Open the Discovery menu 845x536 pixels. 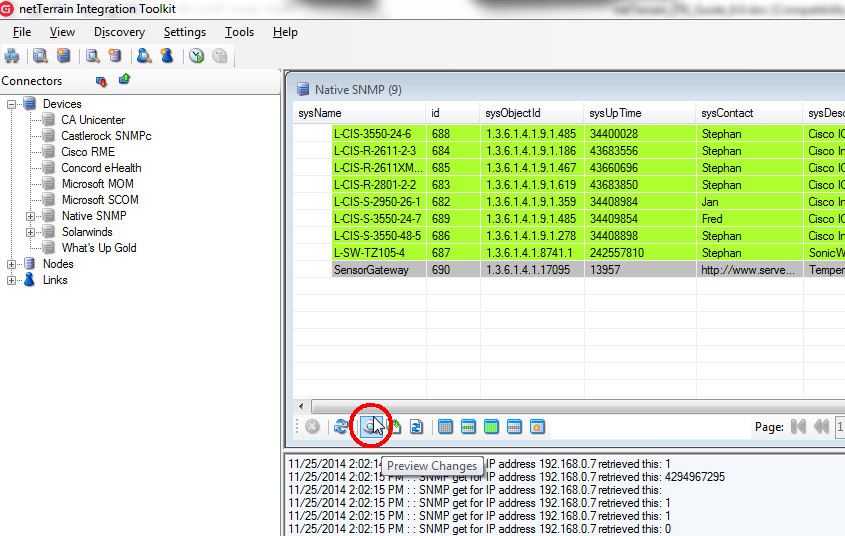click(x=119, y=32)
